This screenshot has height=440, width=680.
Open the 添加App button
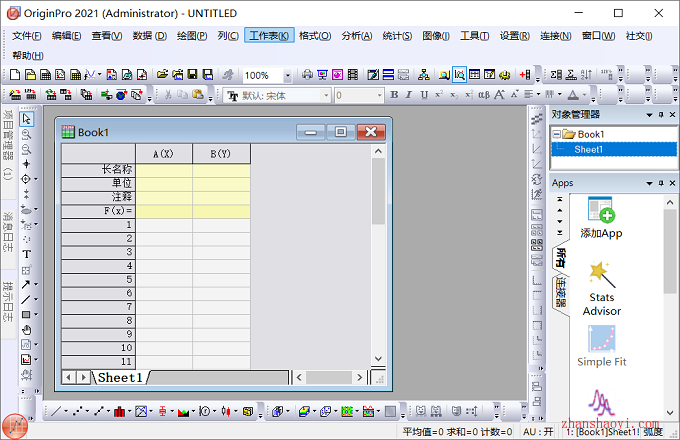coord(602,218)
